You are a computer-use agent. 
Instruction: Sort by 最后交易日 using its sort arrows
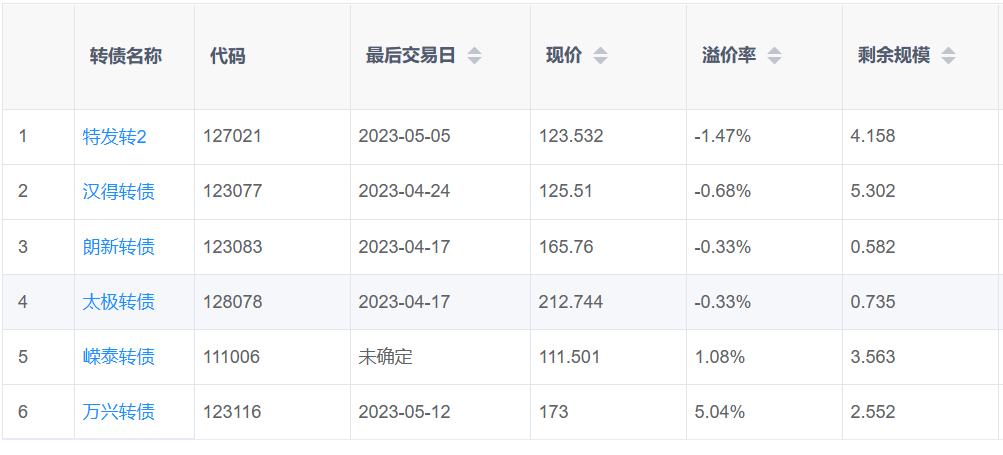[x=474, y=56]
